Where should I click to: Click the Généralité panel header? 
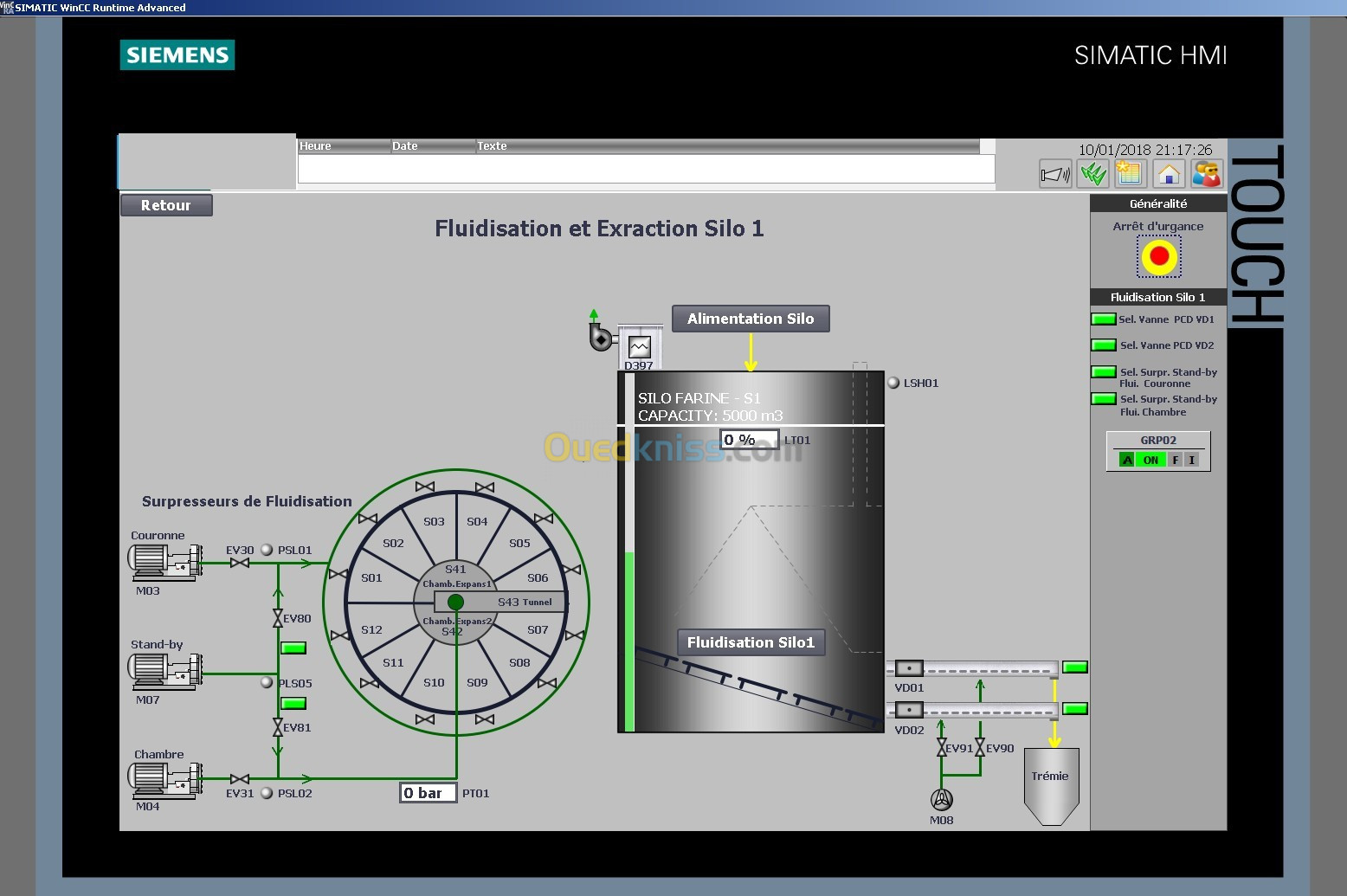click(1158, 203)
